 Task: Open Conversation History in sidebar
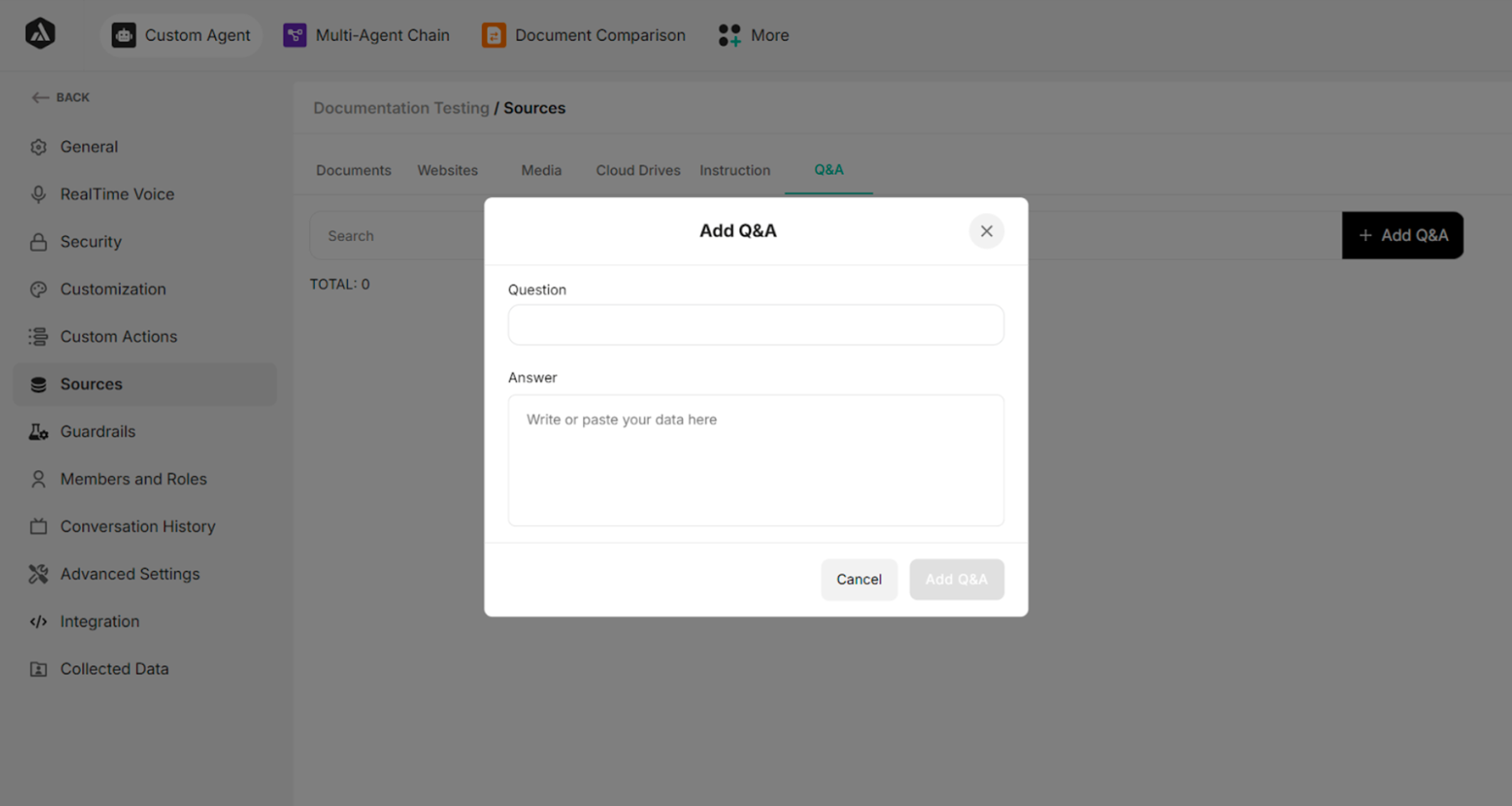145,526
